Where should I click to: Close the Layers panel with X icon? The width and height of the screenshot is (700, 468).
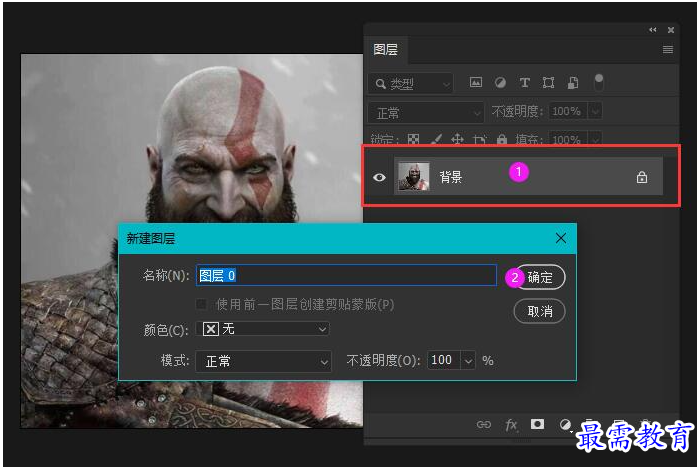pos(671,30)
